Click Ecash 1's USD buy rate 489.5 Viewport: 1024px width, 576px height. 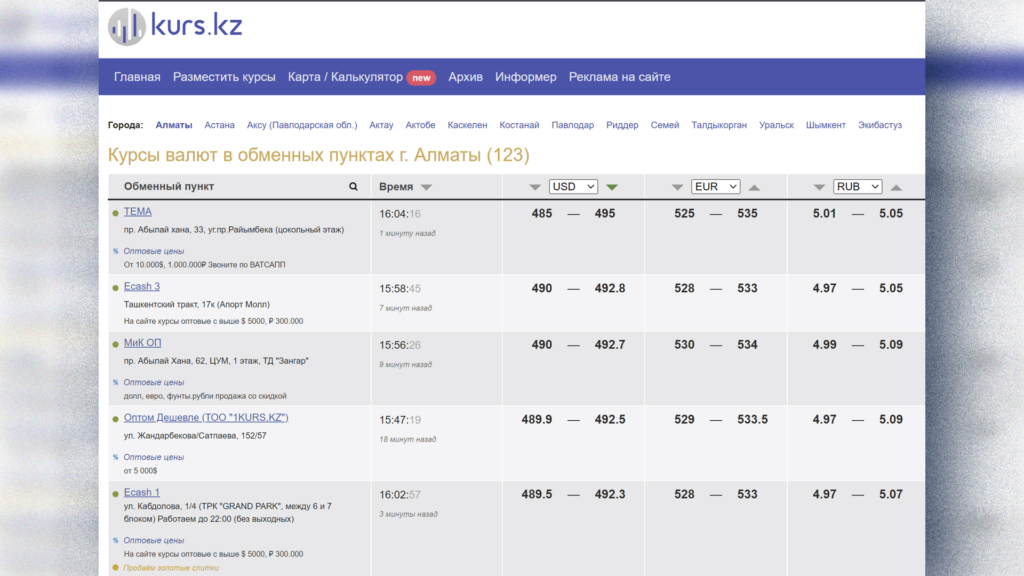pos(537,494)
